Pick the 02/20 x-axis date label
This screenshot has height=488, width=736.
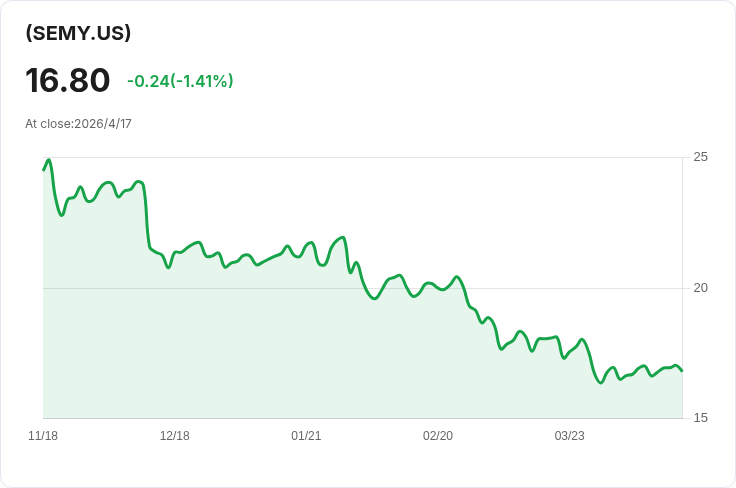438,436
